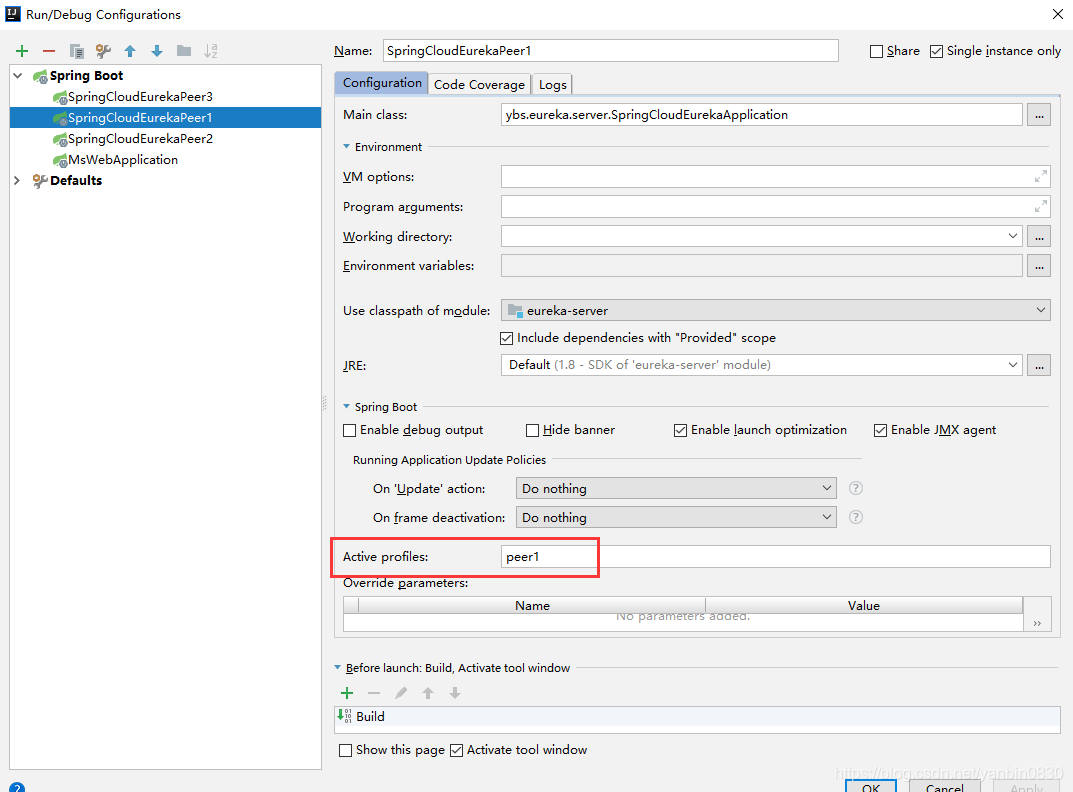
Task: Open On 'Update' action dropdown
Action: click(827, 488)
